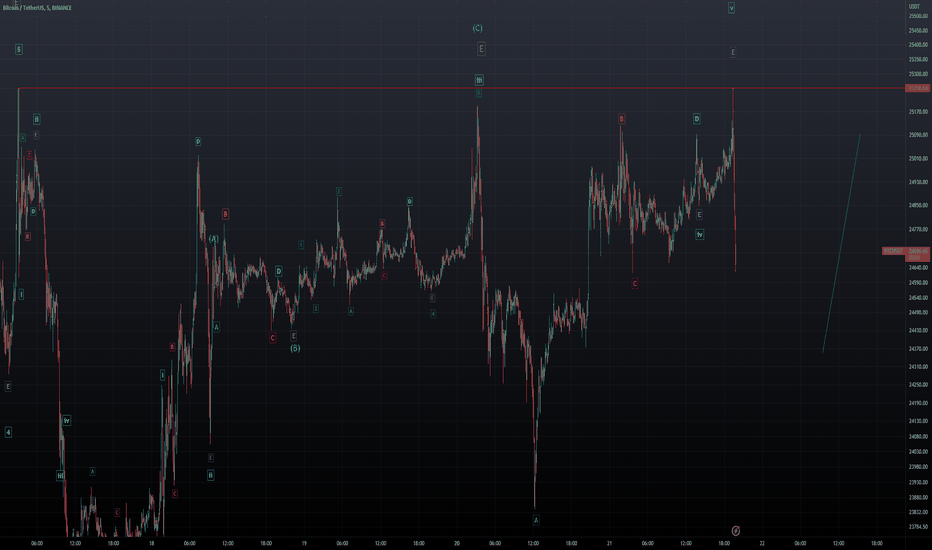The image size is (932, 550).
Task: Select the boxed 5 wave label
Action: tap(18, 49)
